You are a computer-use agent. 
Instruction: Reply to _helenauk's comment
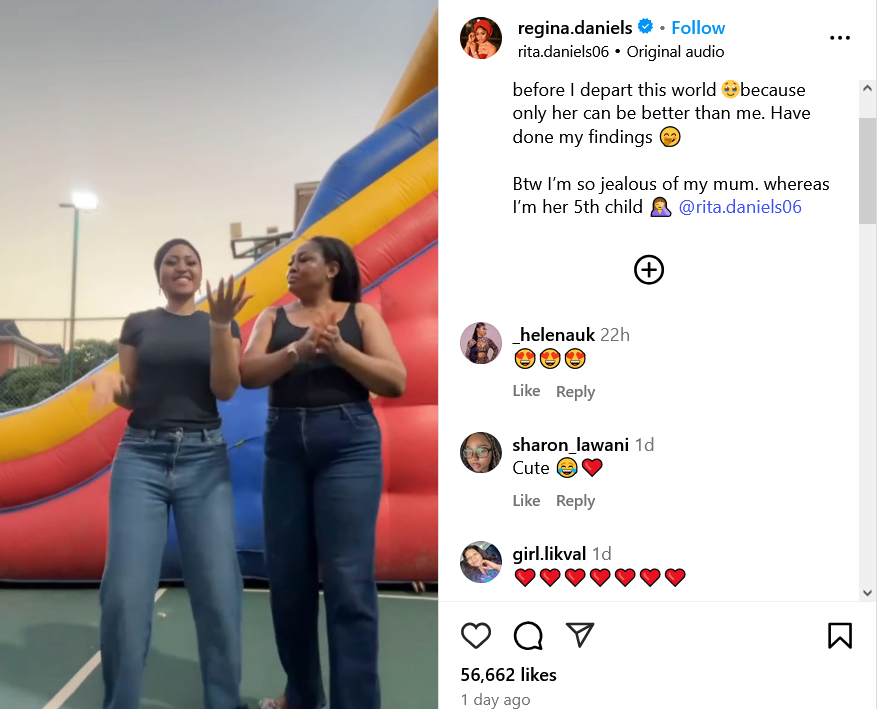pyautogui.click(x=575, y=391)
